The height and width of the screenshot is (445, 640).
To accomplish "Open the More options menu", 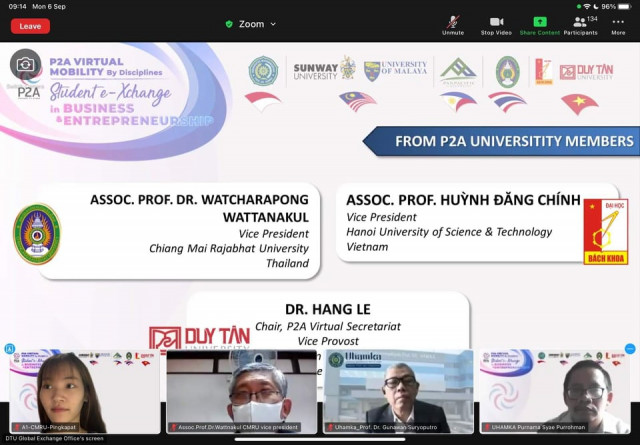I will (x=618, y=25).
